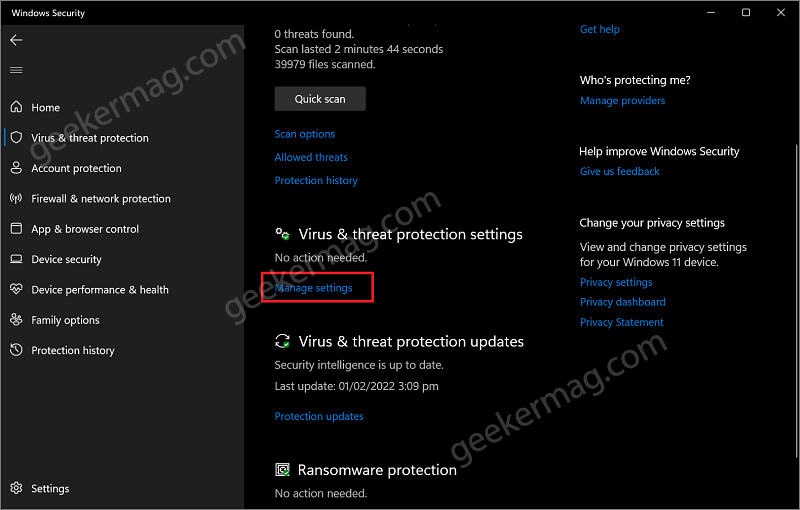Select the Virus & threat protection shield icon
Image resolution: width=800 pixels, height=510 pixels.
[x=16, y=138]
